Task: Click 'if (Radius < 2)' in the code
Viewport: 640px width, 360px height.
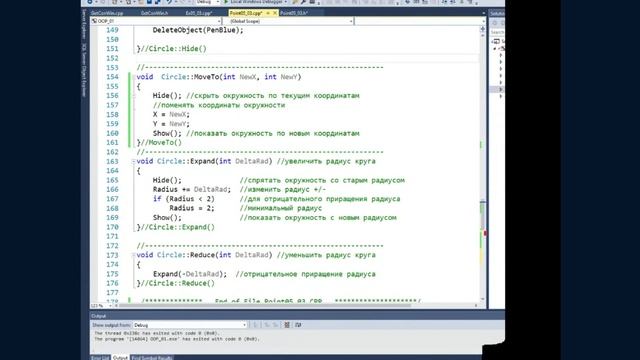Action: click(x=183, y=199)
